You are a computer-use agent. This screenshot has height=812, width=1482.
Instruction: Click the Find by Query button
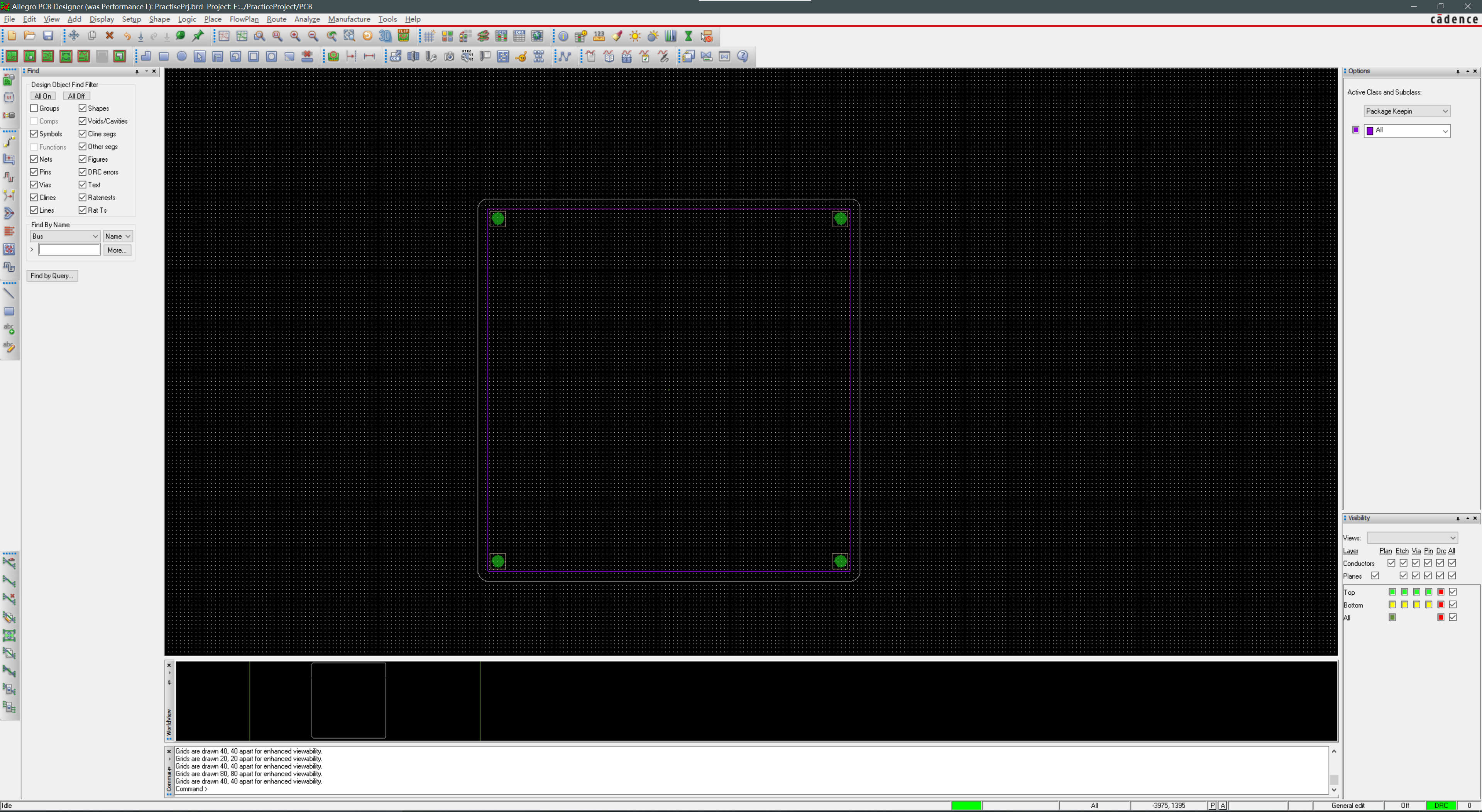click(52, 275)
